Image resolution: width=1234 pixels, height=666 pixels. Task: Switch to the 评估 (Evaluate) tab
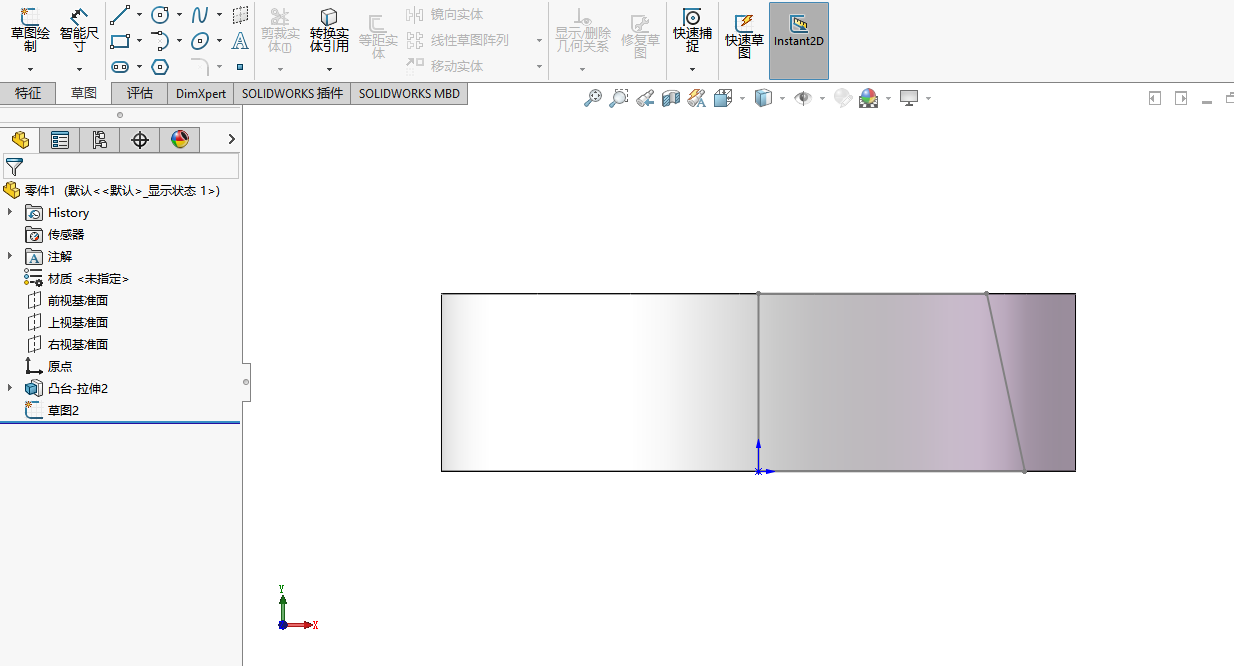point(140,93)
